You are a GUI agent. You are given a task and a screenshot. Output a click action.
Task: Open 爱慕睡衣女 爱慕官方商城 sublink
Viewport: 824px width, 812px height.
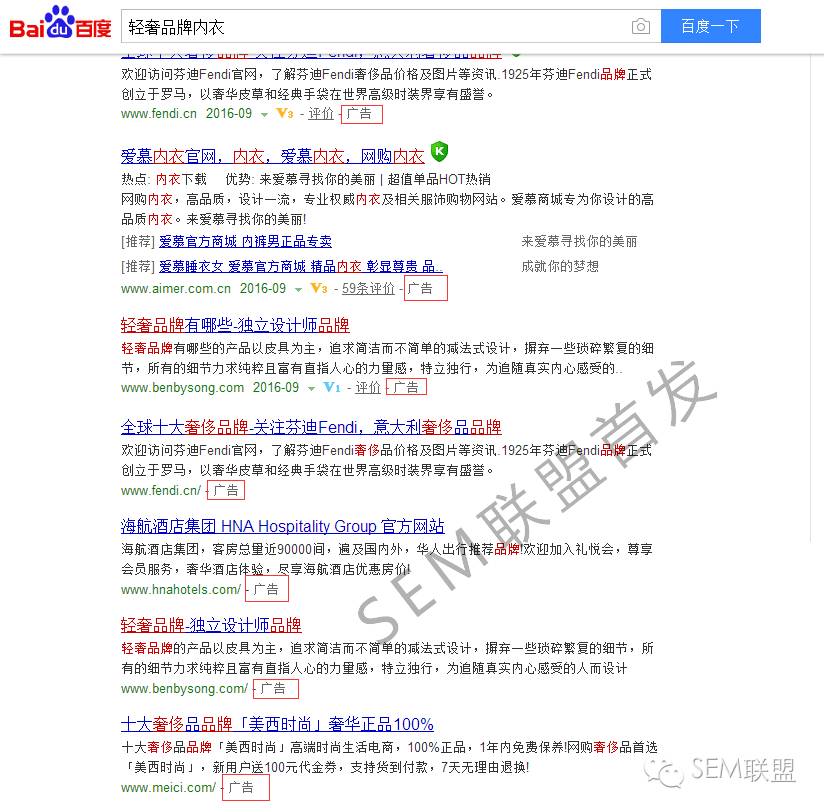click(301, 266)
